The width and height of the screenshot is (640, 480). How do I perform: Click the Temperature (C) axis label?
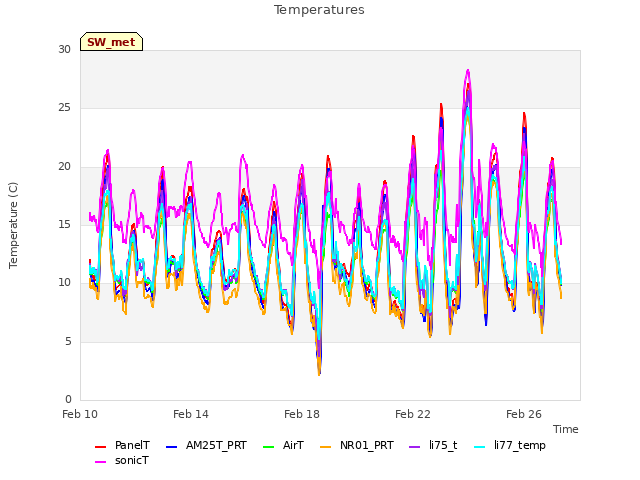[x=13, y=225]
